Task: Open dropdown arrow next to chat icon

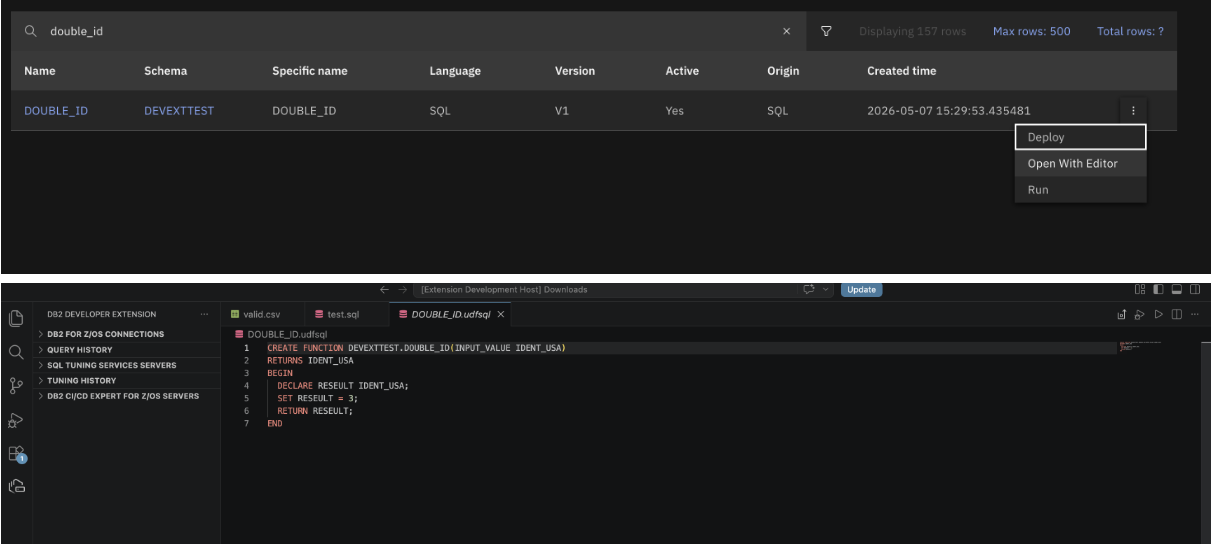Action: pos(826,290)
